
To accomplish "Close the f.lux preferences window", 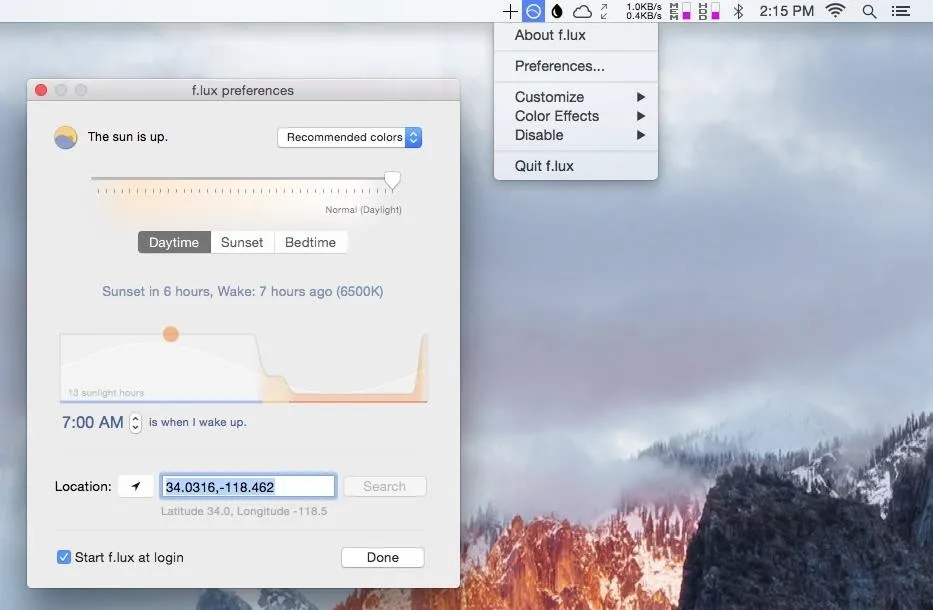I will pyautogui.click(x=41, y=90).
